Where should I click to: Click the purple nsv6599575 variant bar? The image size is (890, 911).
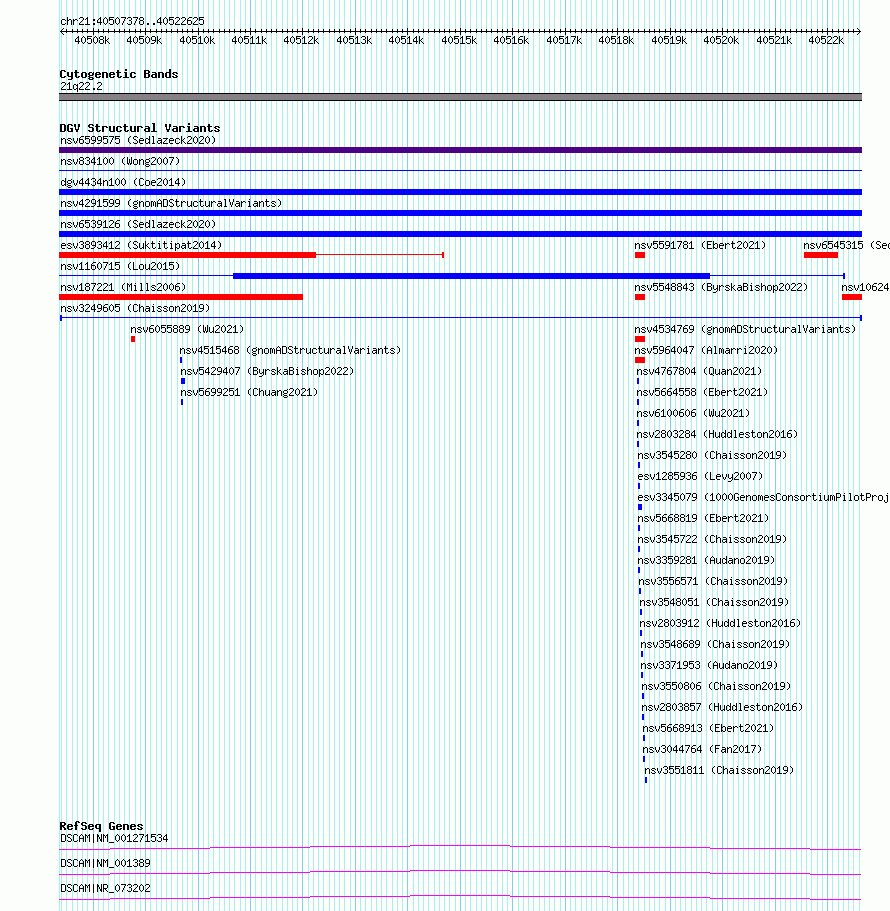(460, 150)
